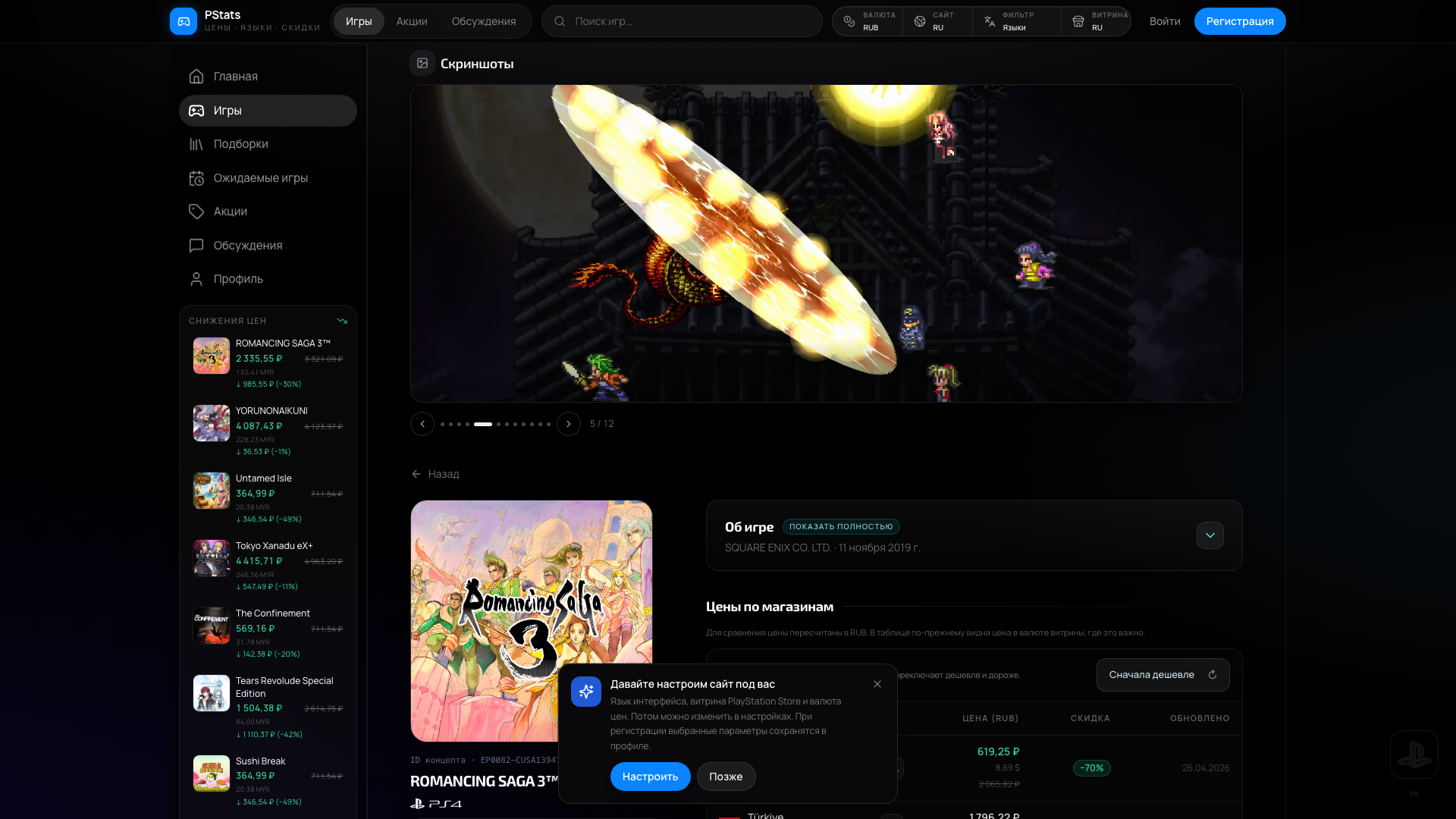Open Подборки in sidebar menu
The width and height of the screenshot is (1456, 819).
(268, 144)
